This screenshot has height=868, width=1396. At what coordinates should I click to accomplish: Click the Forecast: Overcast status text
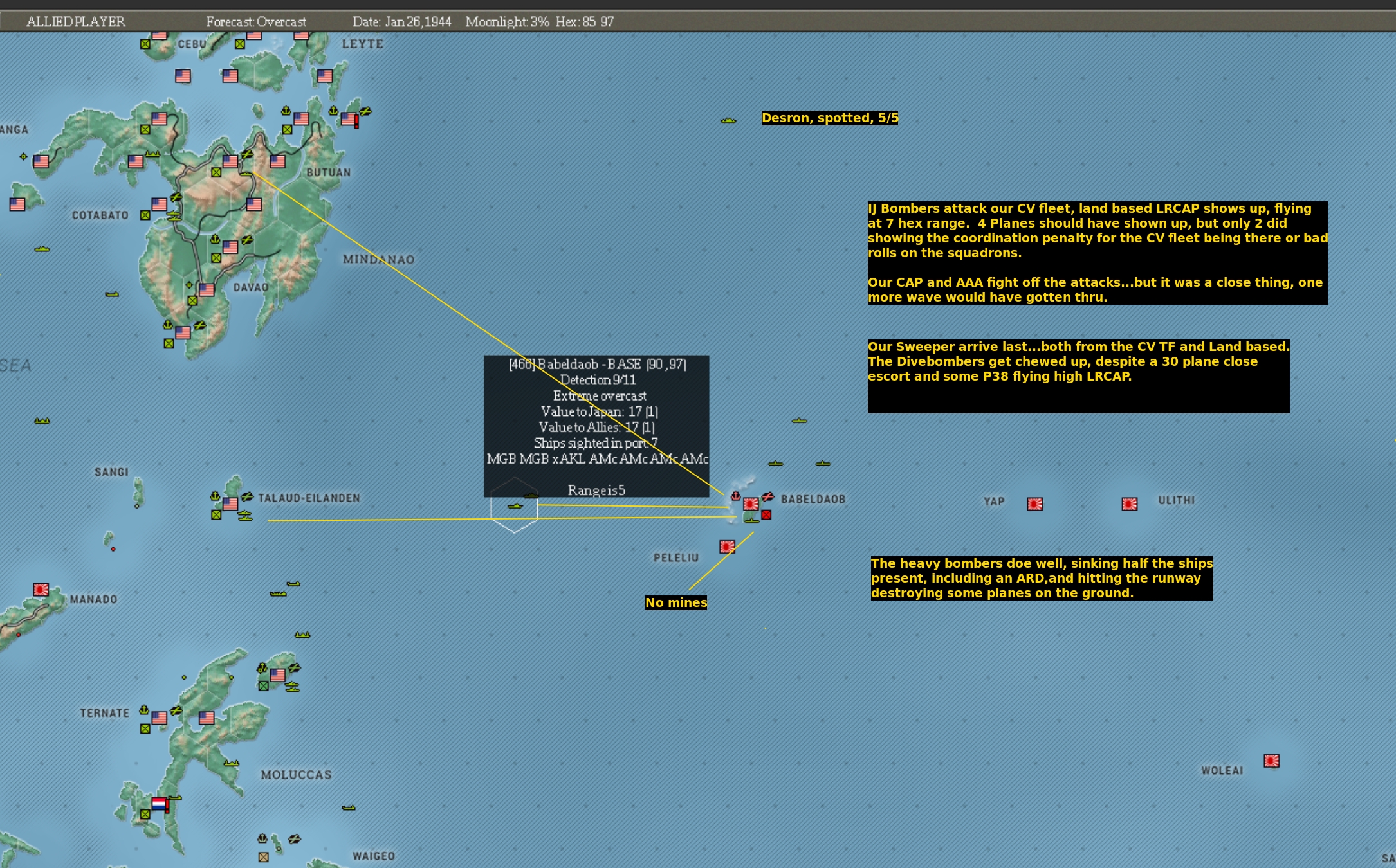[255, 22]
